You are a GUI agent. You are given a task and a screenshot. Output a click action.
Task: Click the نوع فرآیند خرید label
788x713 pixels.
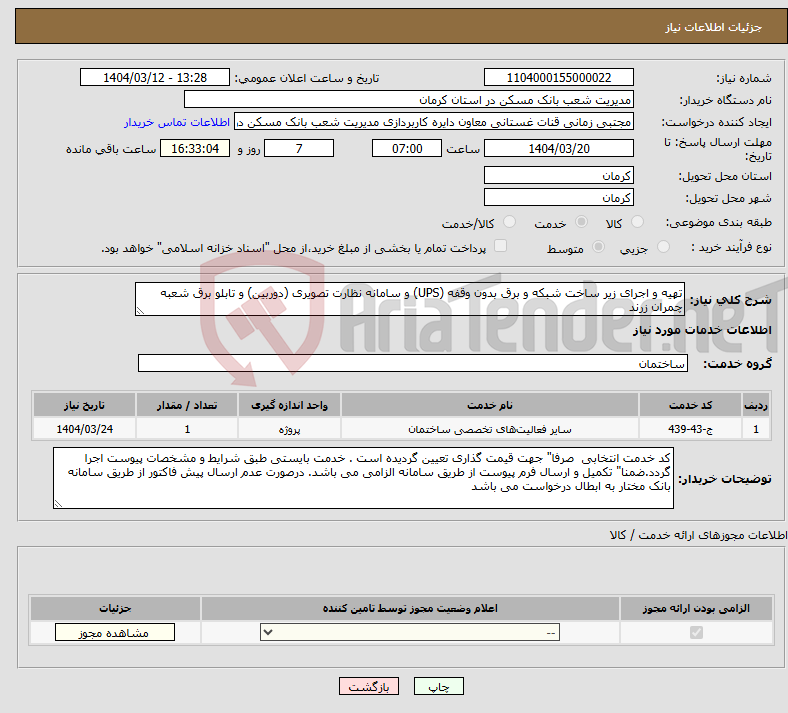(x=731, y=247)
